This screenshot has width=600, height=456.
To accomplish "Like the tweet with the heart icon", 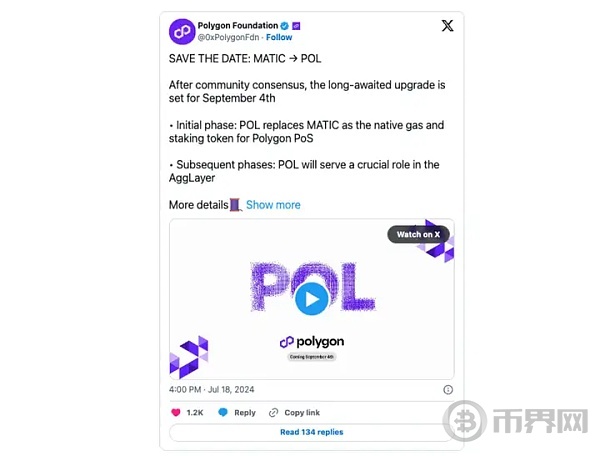I will coord(176,412).
